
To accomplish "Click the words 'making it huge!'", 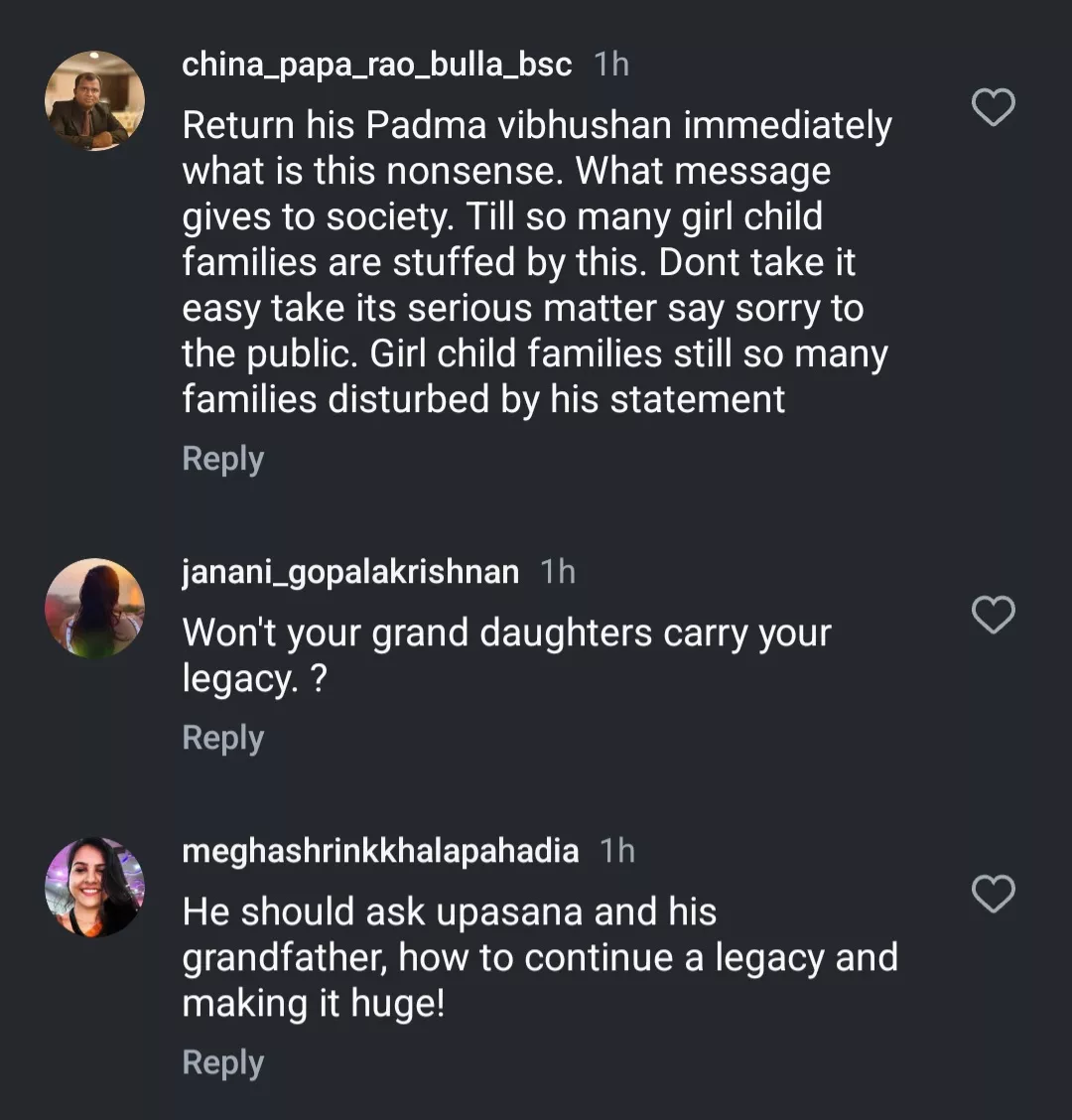I will (x=314, y=1004).
